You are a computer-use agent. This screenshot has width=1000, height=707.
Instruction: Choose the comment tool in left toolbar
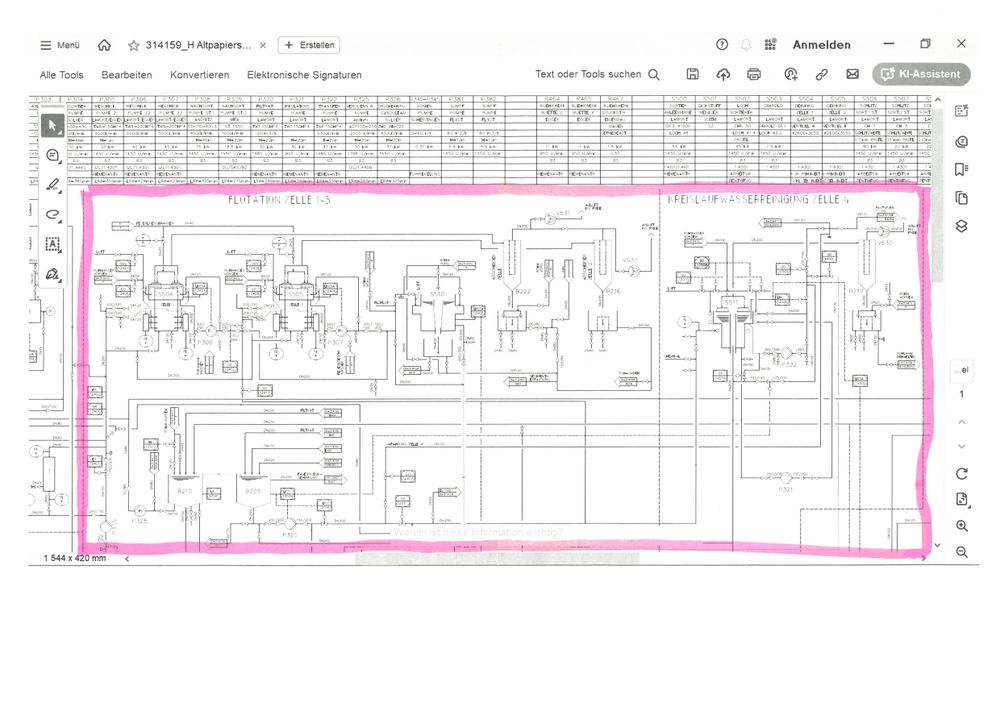point(53,155)
